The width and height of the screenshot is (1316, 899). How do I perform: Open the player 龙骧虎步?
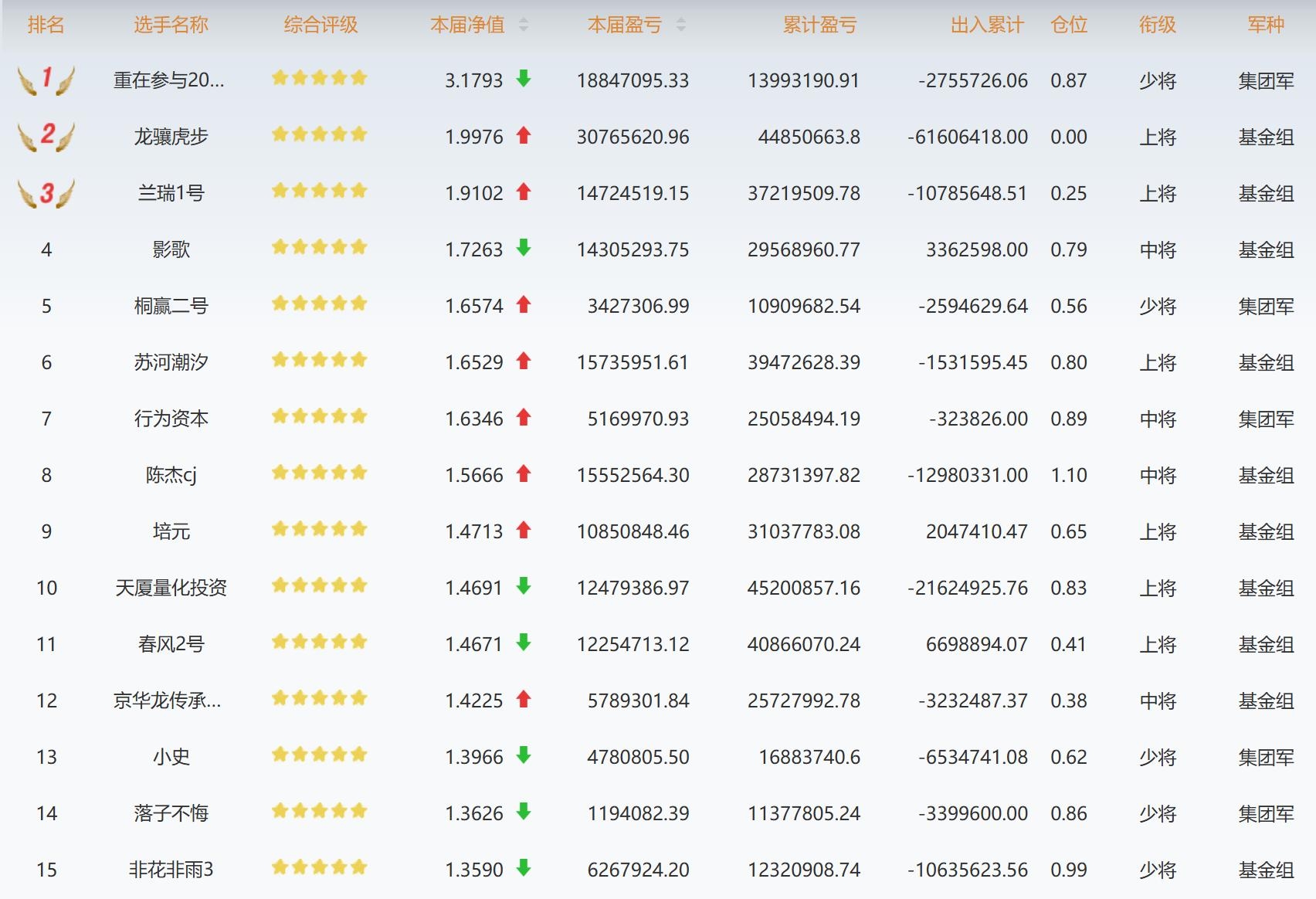171,137
